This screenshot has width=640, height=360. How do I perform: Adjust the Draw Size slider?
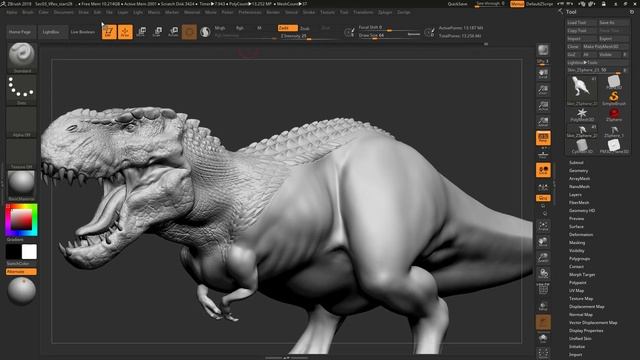[x=389, y=36]
